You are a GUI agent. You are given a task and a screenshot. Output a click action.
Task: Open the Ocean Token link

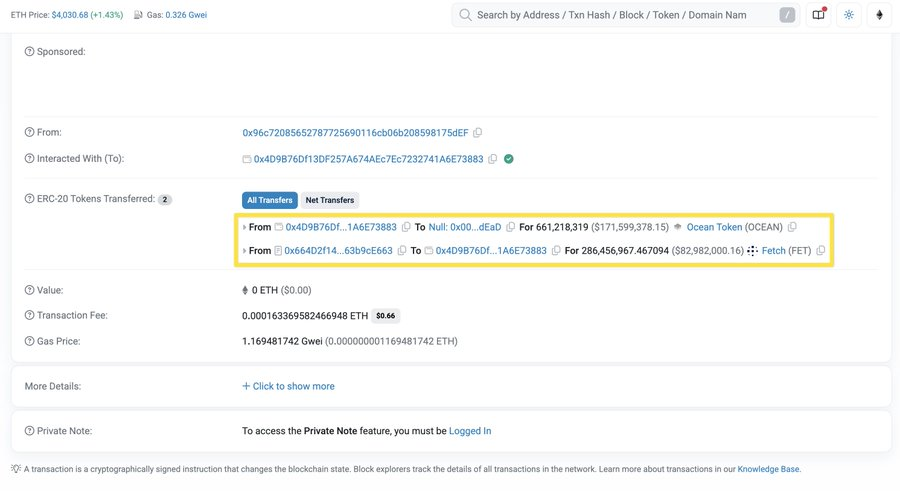714,228
